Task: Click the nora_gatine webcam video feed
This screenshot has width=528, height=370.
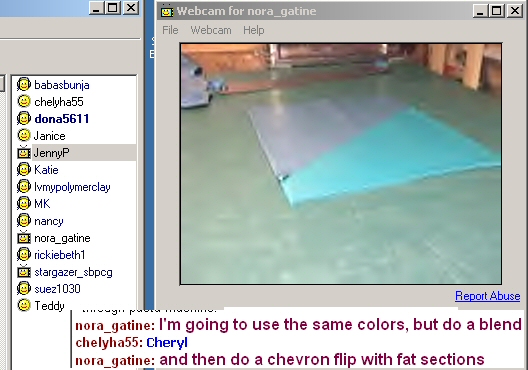Action: coord(341,164)
